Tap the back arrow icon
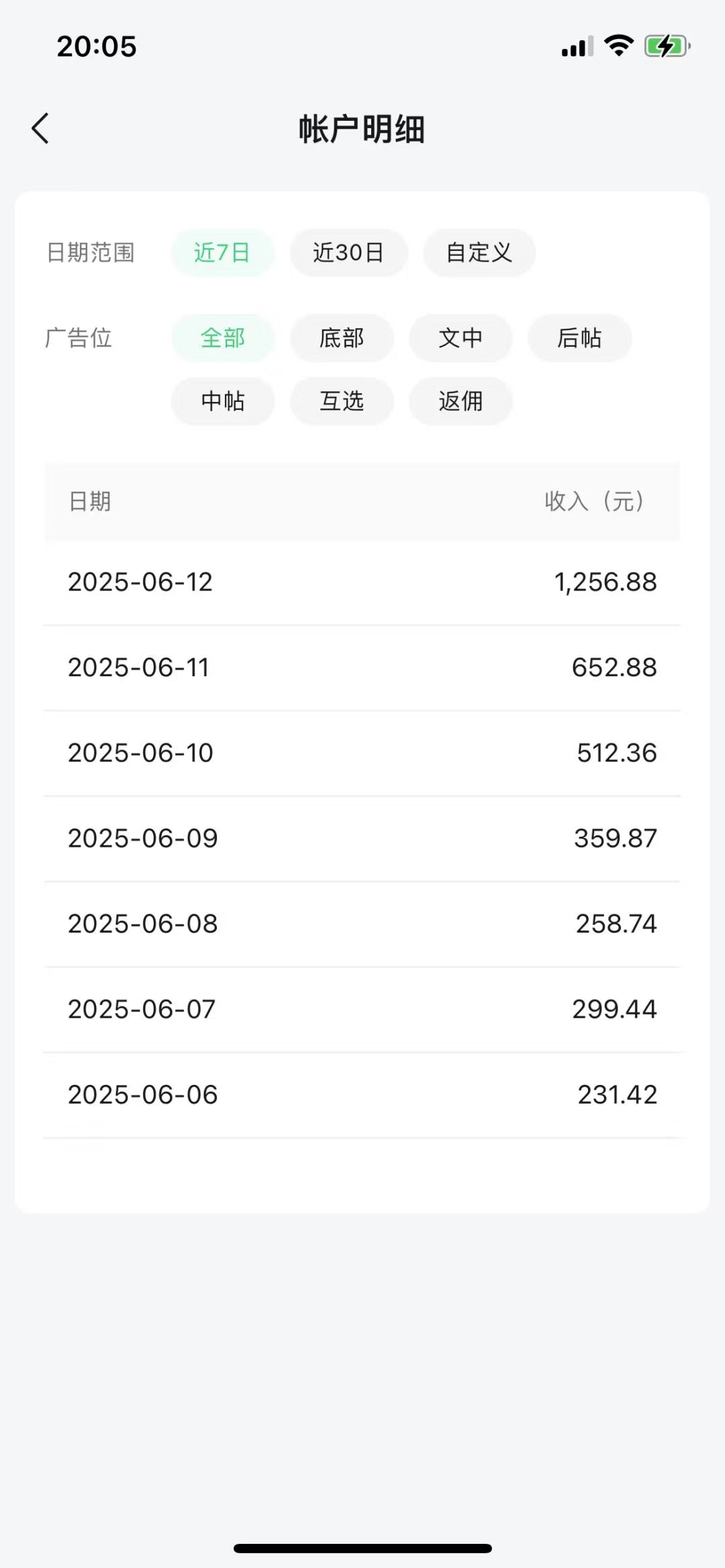The image size is (725, 1568). point(41,128)
